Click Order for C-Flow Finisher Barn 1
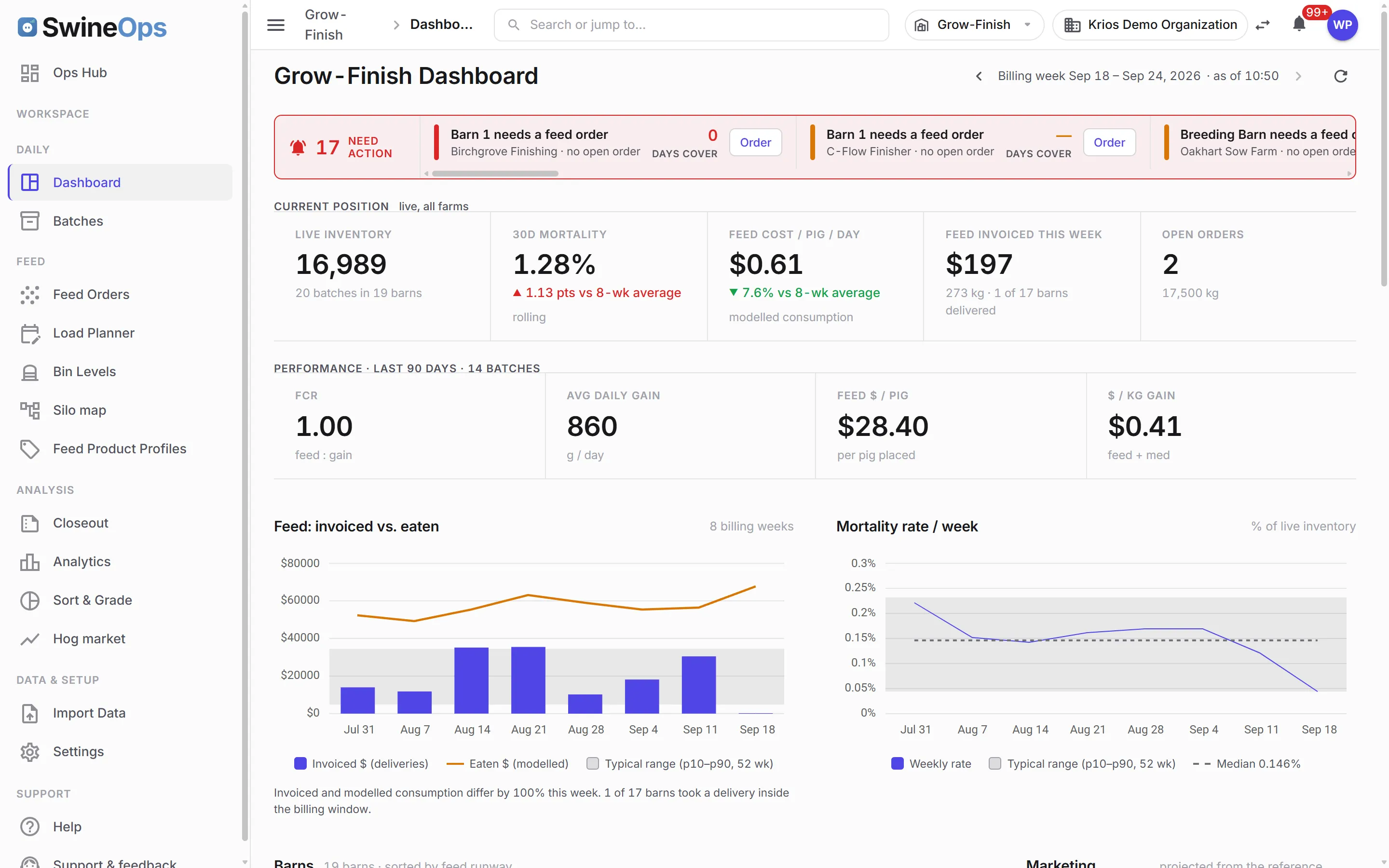The width and height of the screenshot is (1389, 868). coord(1109,142)
